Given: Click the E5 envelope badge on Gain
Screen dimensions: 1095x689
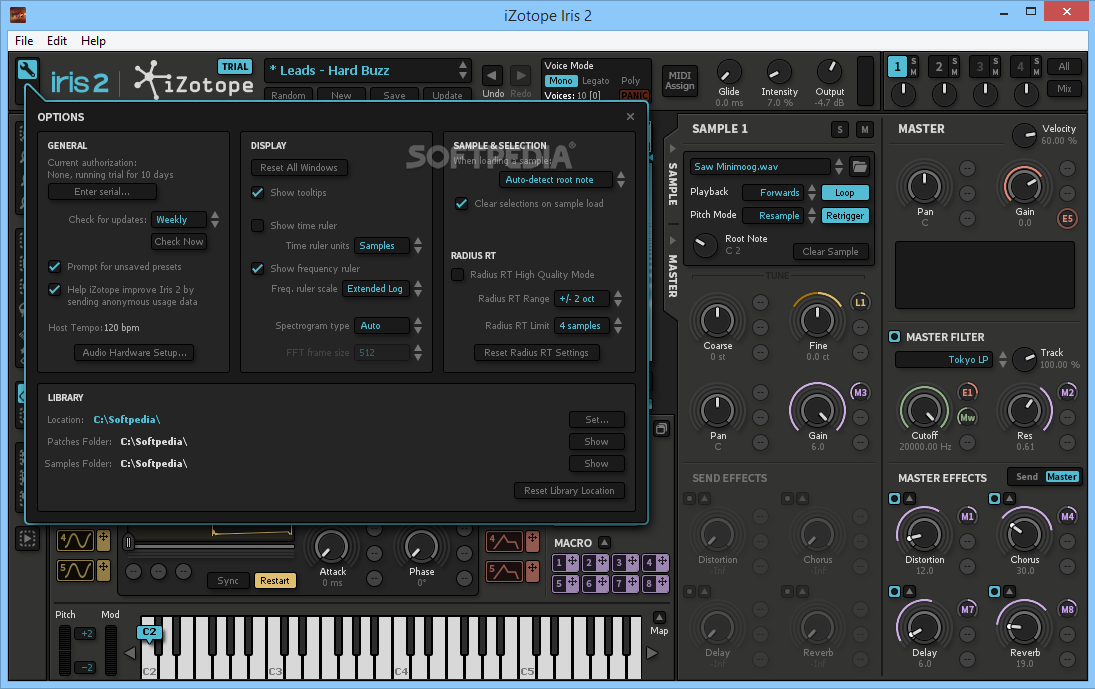Looking at the screenshot, I should 1067,218.
